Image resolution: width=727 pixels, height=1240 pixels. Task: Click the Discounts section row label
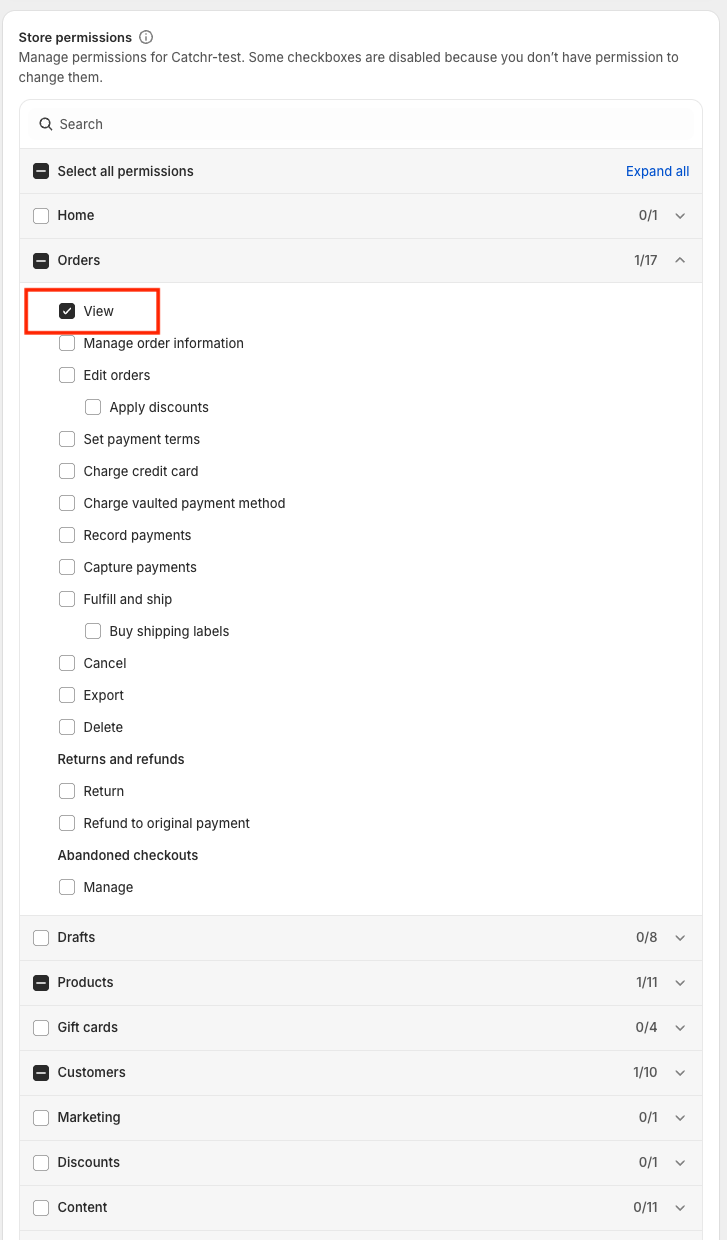tap(88, 1162)
